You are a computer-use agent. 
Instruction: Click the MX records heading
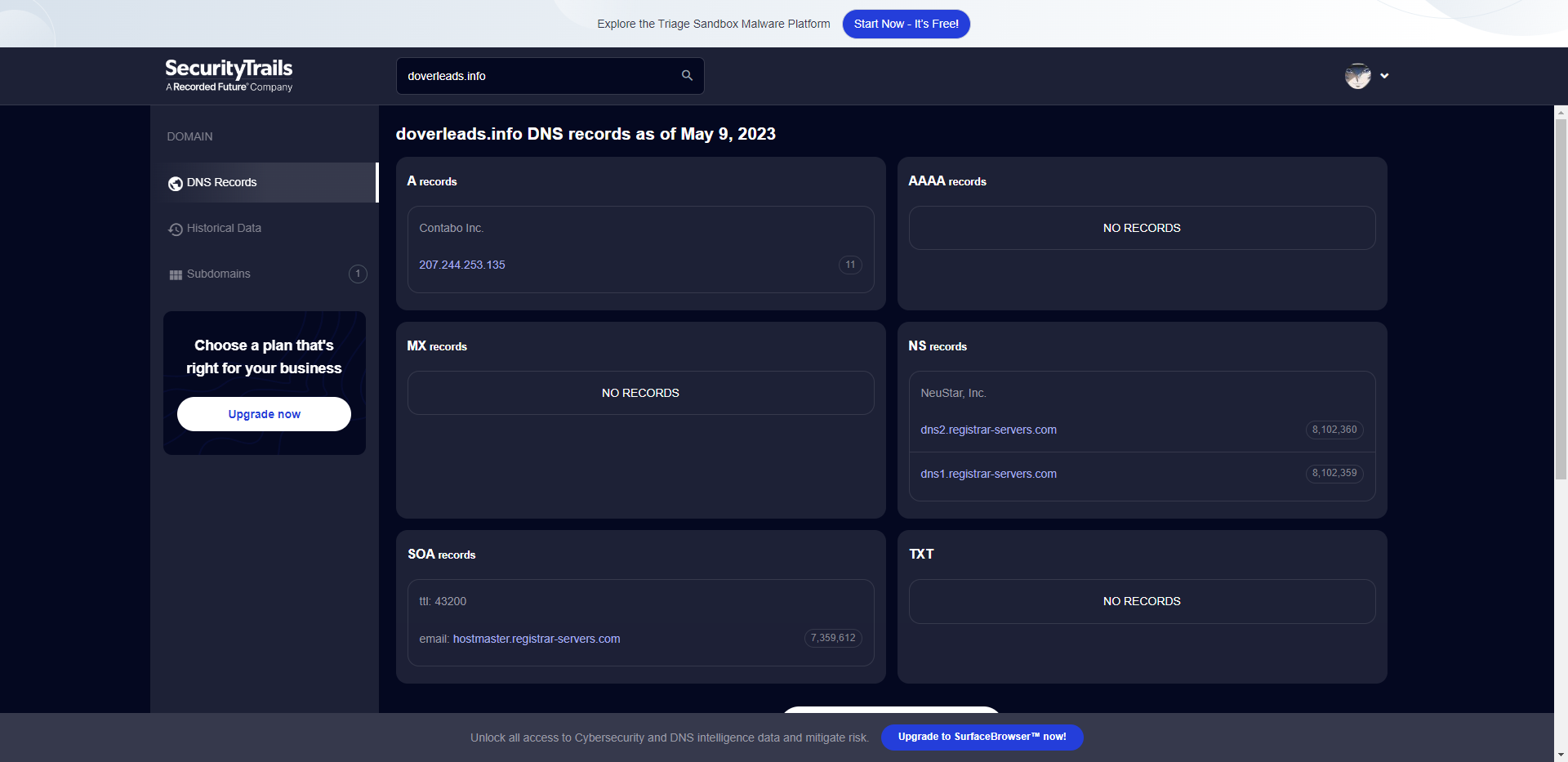pyautogui.click(x=437, y=346)
